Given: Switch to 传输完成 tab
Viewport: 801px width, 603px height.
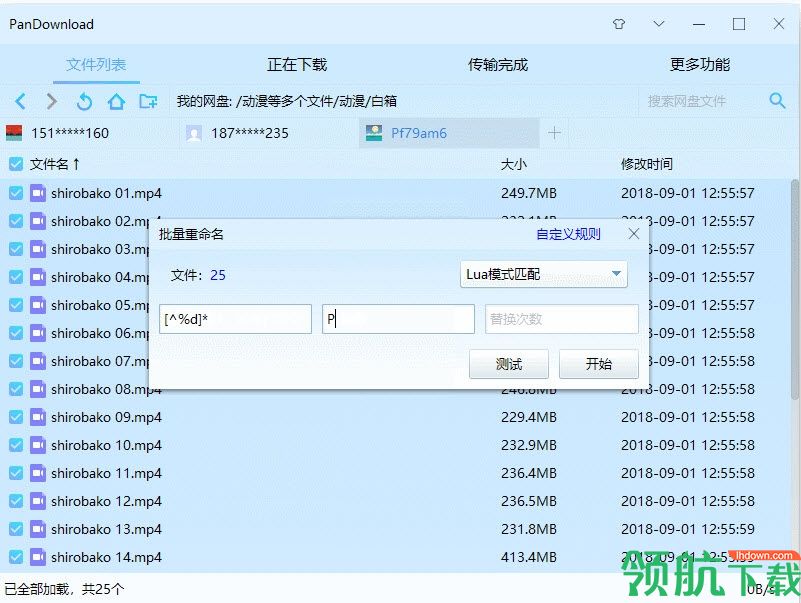Looking at the screenshot, I should point(498,64).
